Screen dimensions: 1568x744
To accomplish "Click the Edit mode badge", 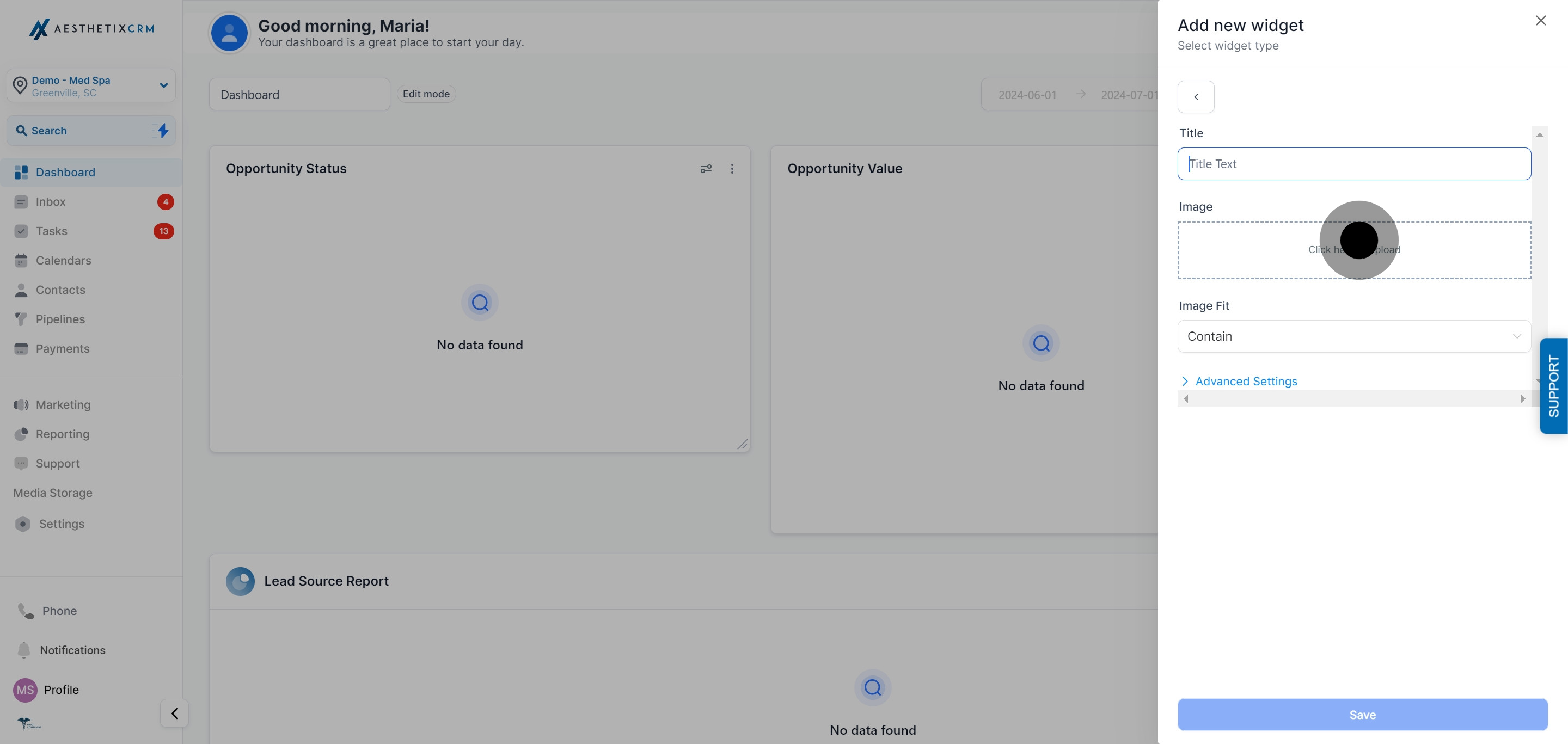I will (426, 94).
